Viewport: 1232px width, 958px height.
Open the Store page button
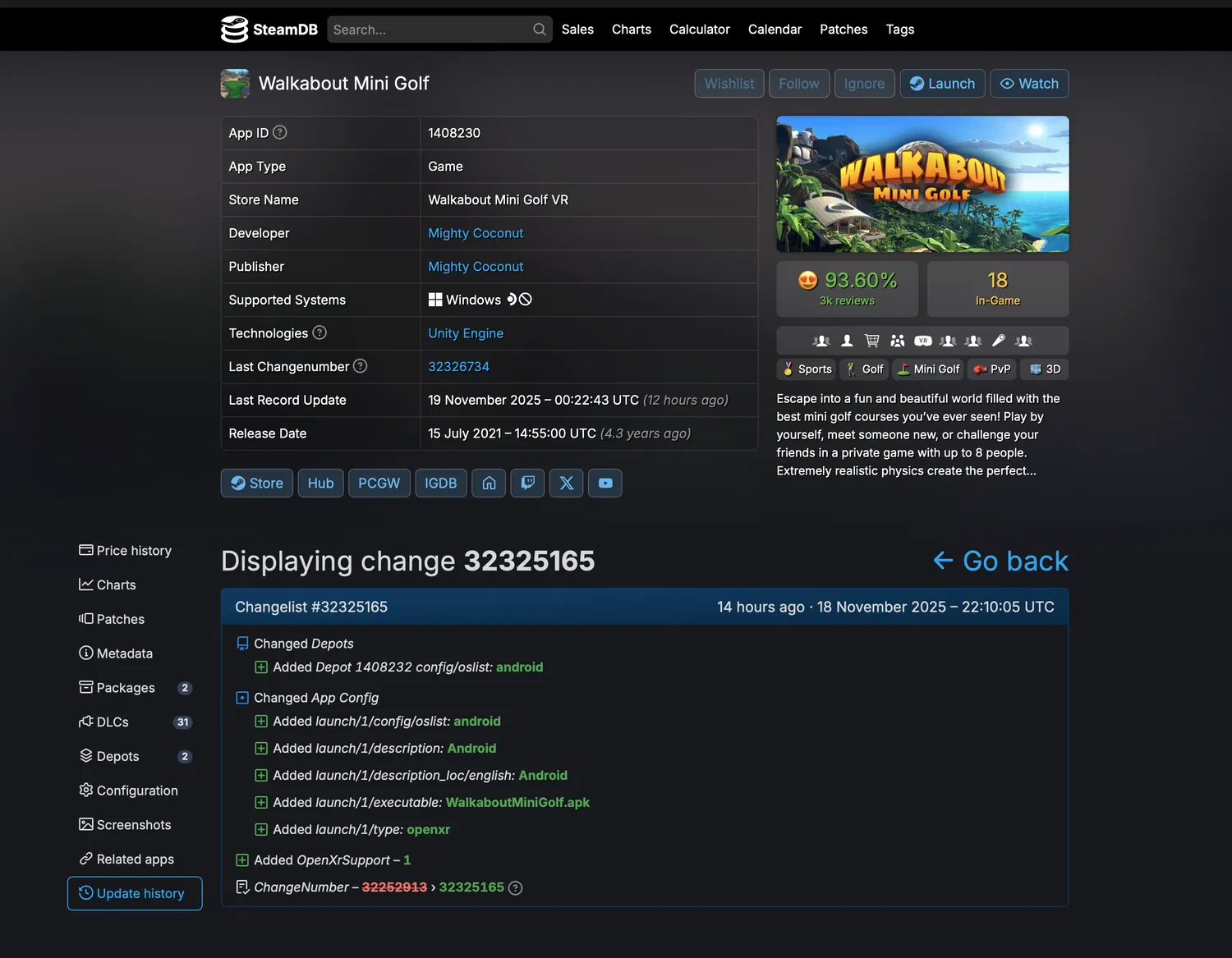point(257,484)
